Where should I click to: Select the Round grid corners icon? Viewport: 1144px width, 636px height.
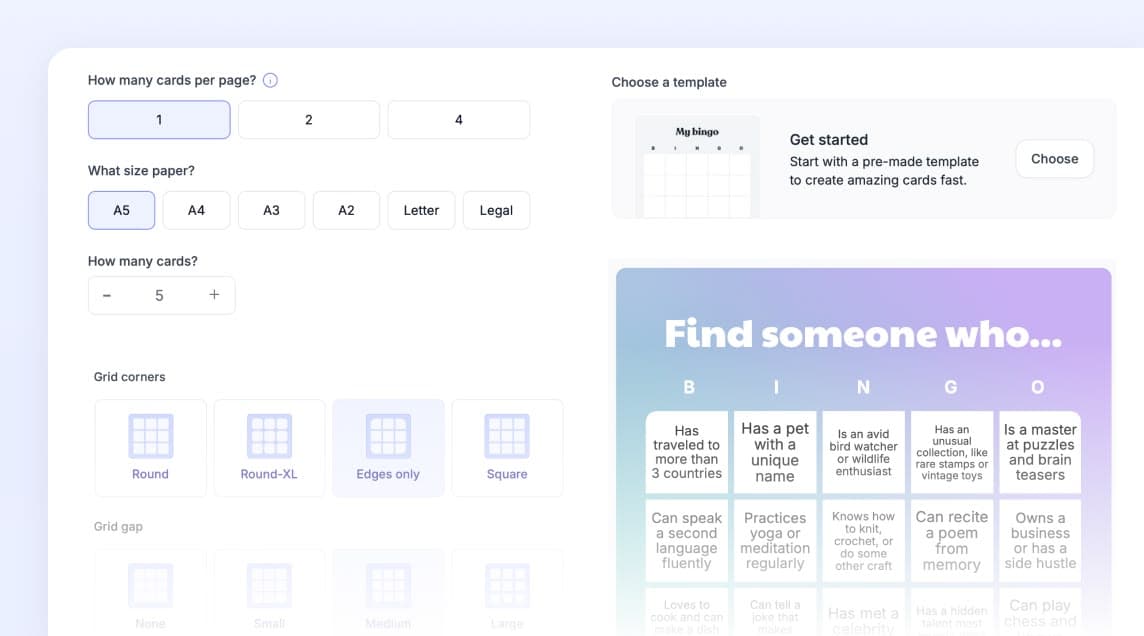(x=150, y=437)
